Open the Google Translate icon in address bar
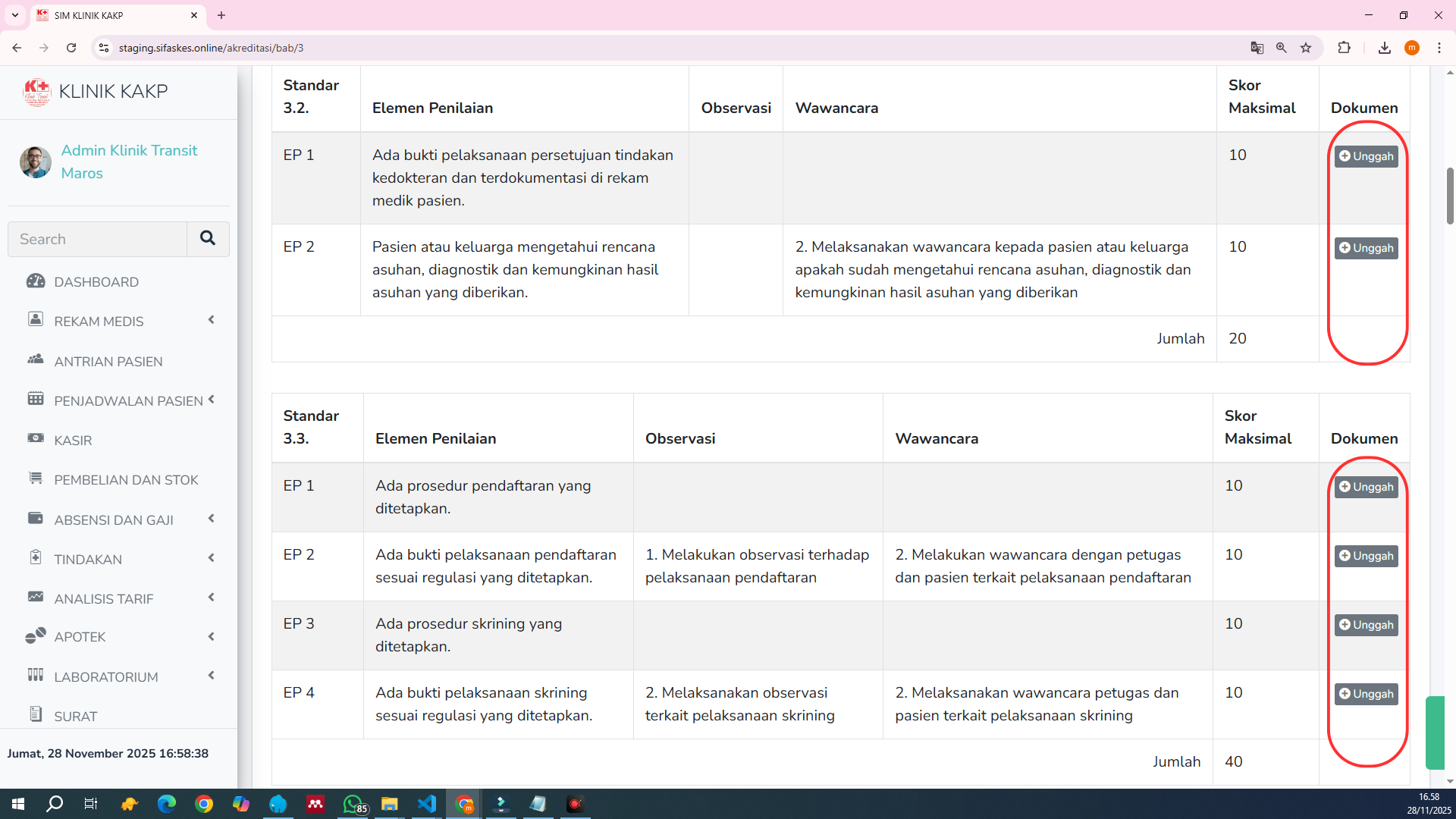1456x819 pixels. 1257,48
